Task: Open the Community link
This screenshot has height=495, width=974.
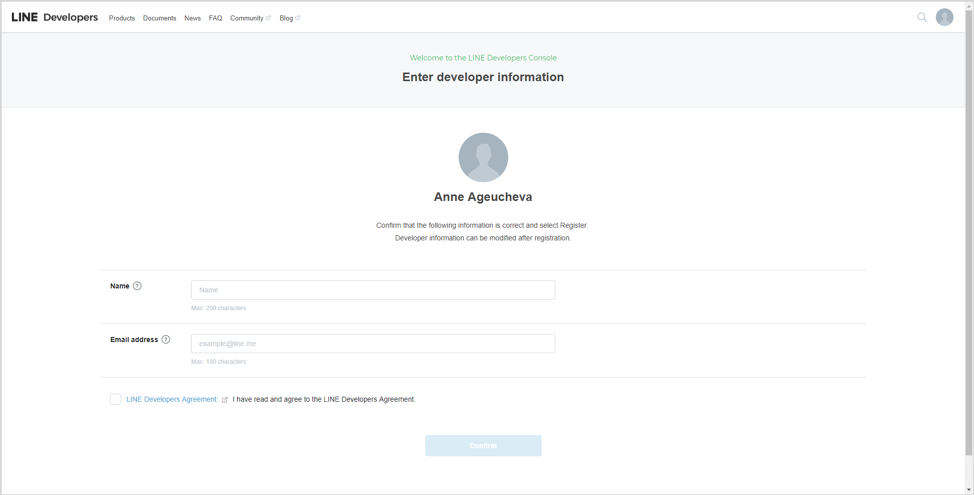Action: coord(250,18)
